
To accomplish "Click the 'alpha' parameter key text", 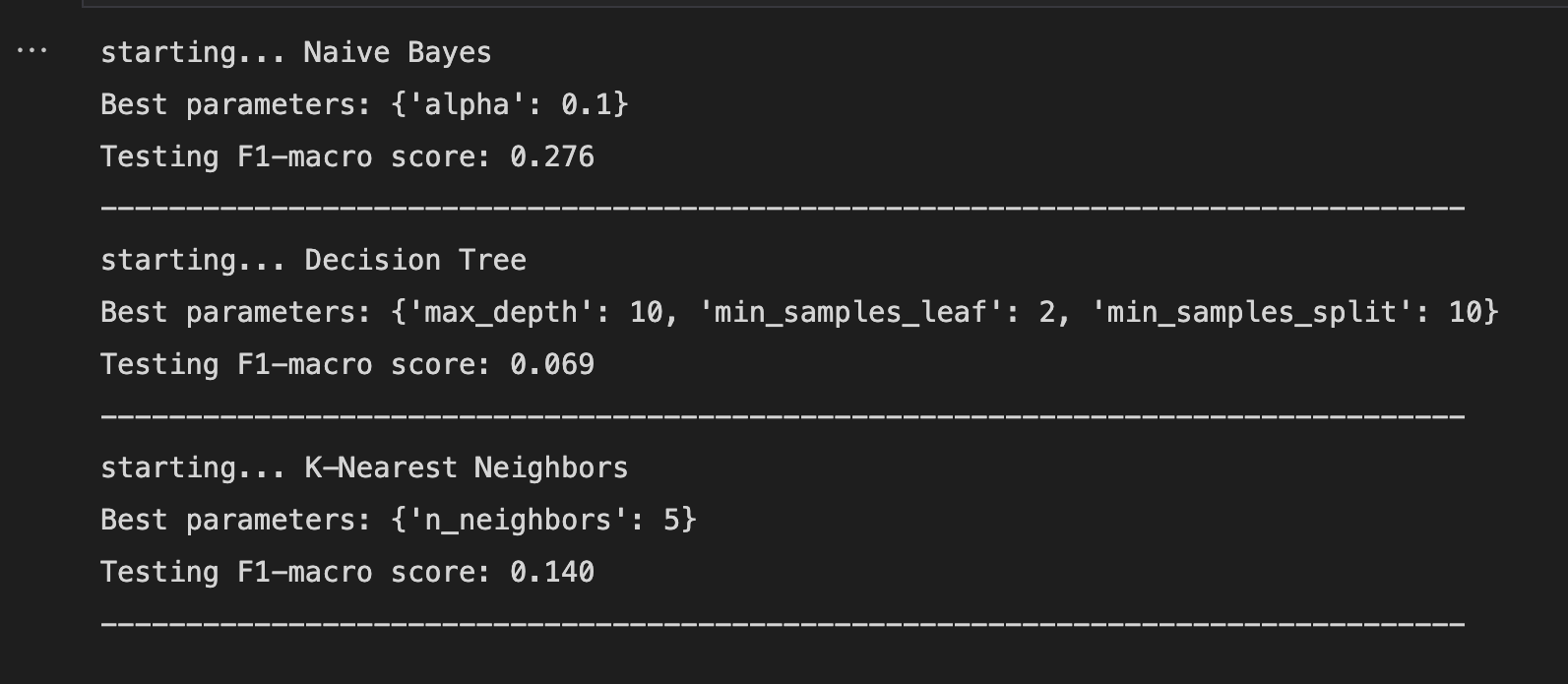I will tap(467, 104).
